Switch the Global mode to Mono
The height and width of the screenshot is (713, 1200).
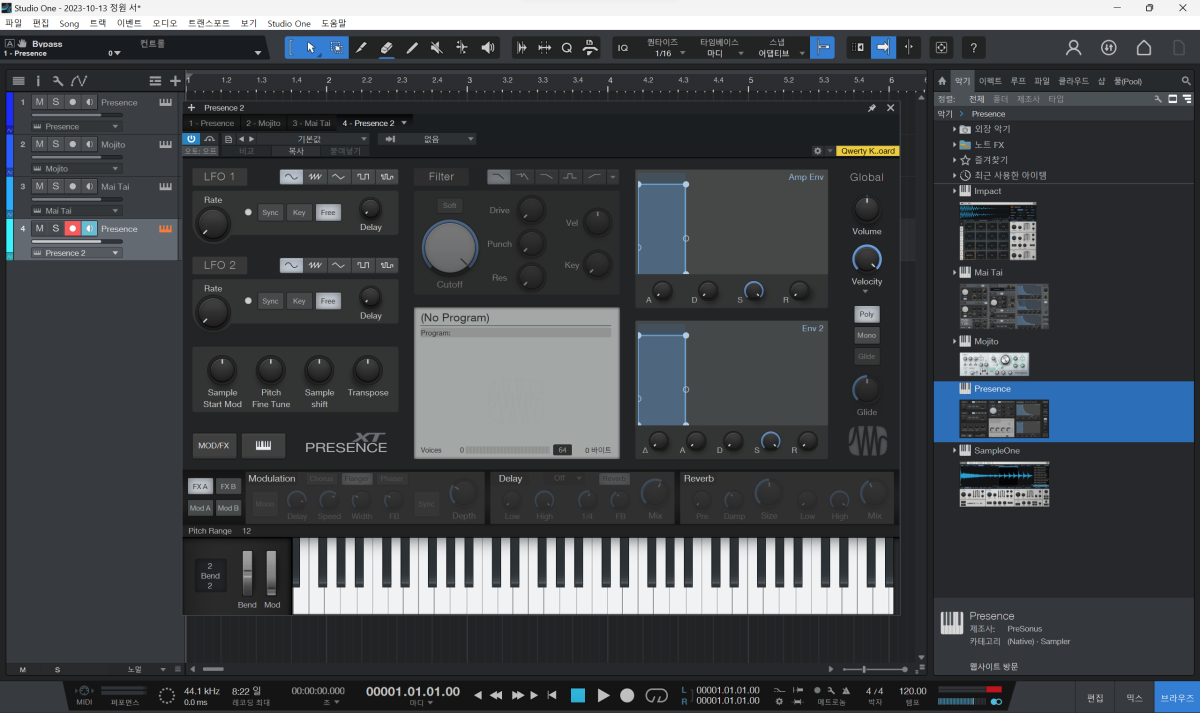coord(867,335)
